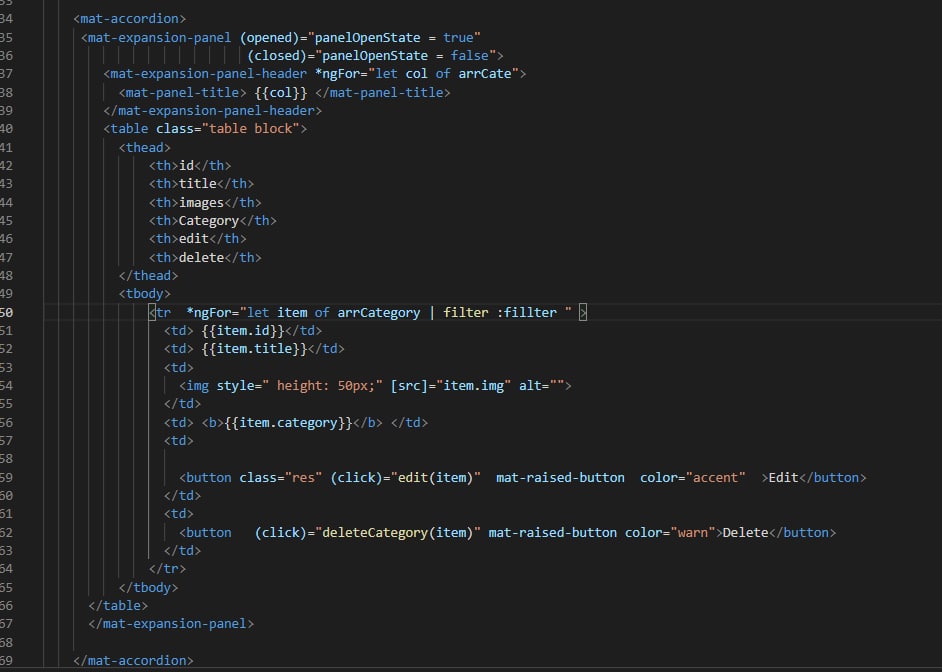Viewport: 942px width, 672px height.
Task: Click the color="accent" attribute
Action: pos(693,477)
